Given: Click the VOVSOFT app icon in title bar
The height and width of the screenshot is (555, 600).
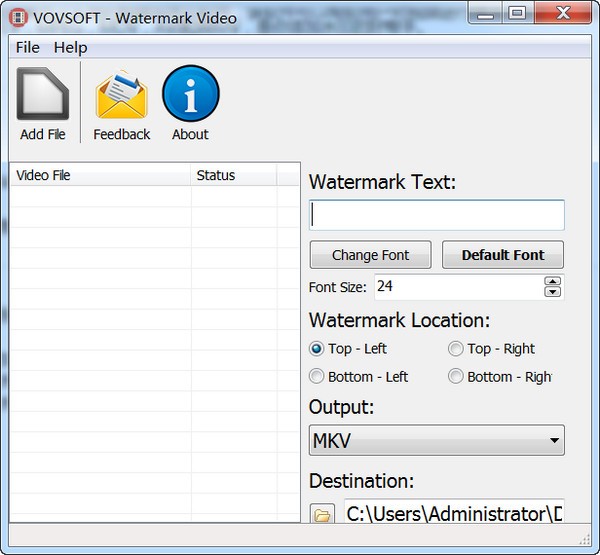Looking at the screenshot, I should click(18, 18).
